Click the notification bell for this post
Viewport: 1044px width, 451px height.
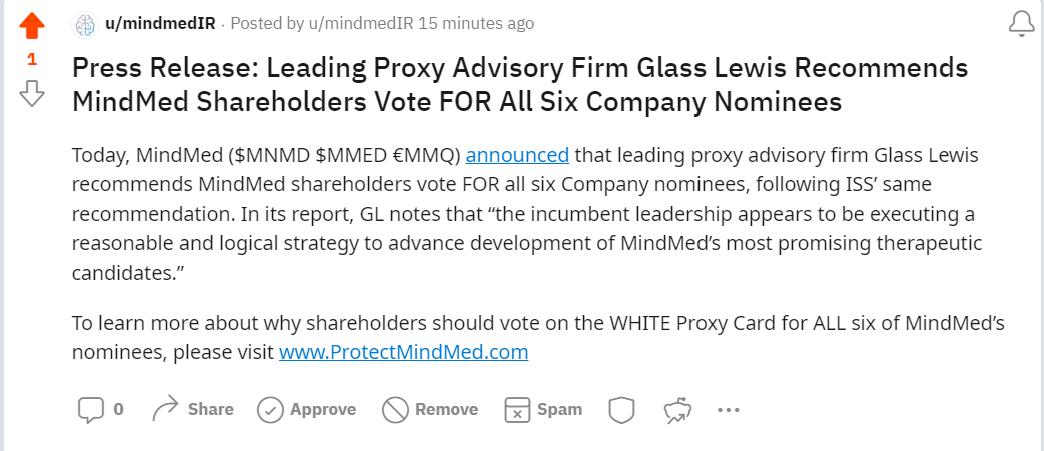pyautogui.click(x=1021, y=24)
